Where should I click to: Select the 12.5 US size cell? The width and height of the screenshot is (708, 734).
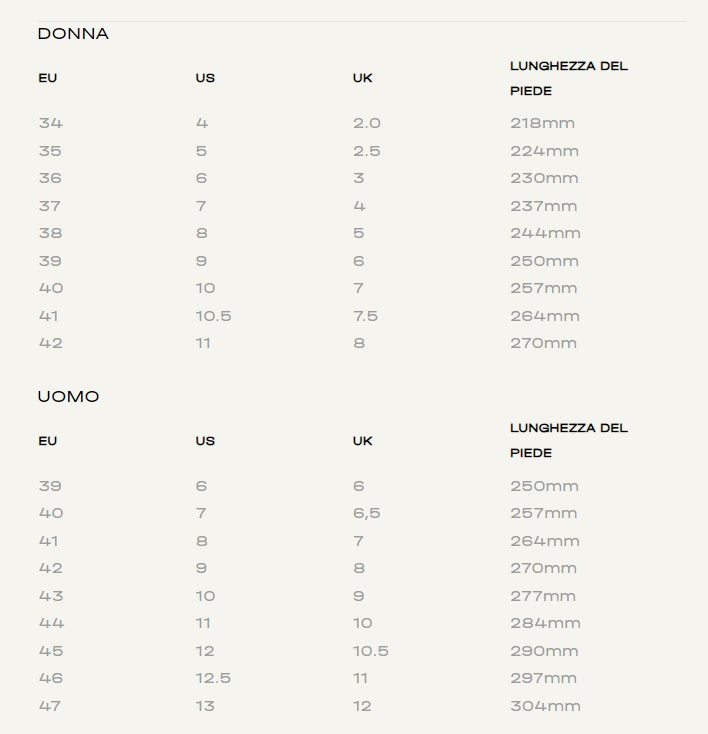click(x=213, y=678)
